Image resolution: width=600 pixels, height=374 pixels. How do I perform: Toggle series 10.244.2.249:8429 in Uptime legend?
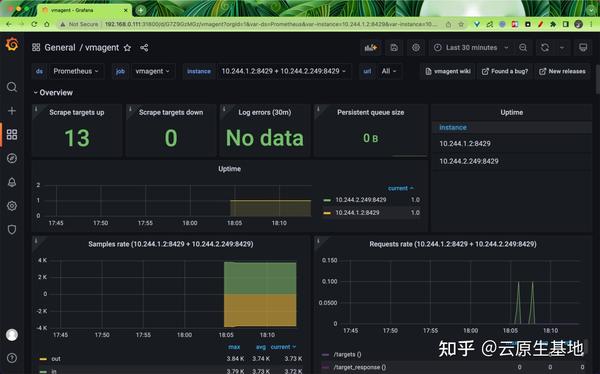(x=360, y=200)
